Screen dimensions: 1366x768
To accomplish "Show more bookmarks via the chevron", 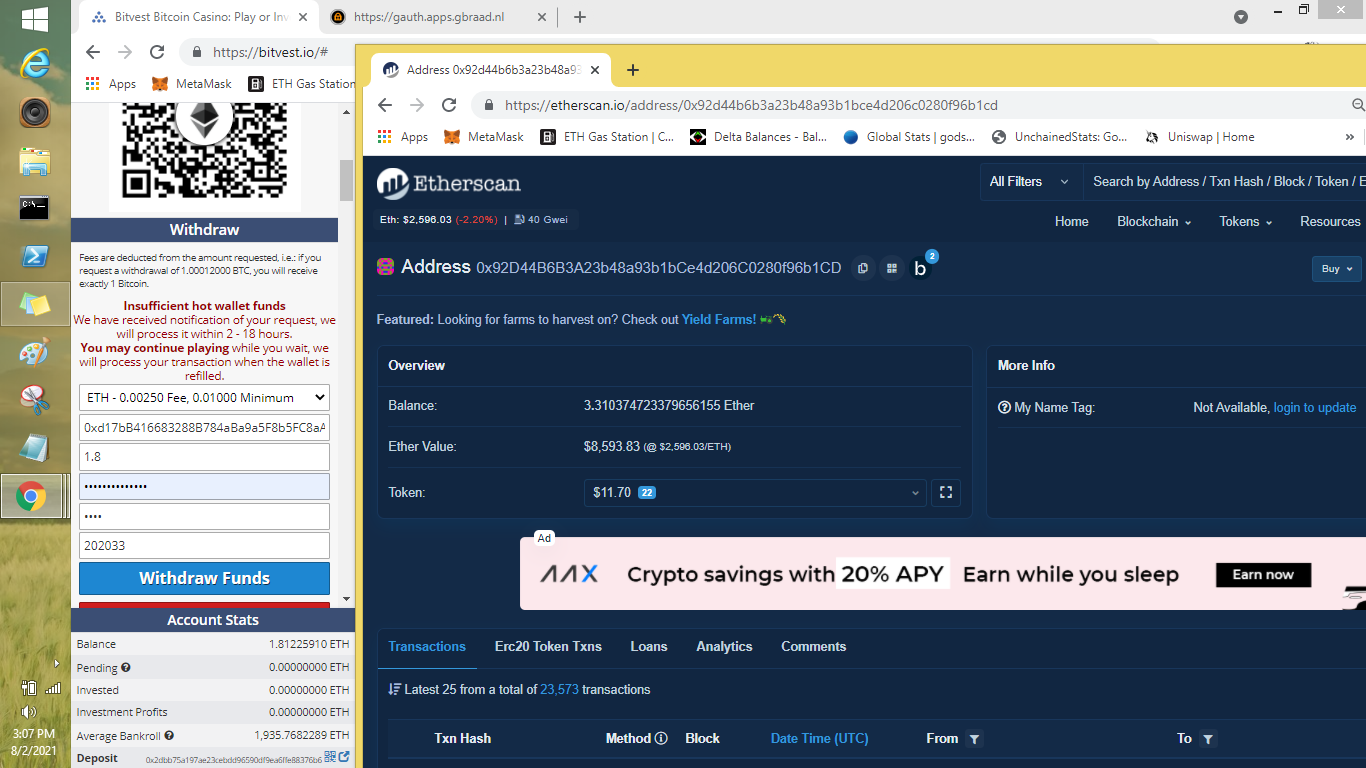I will (x=1349, y=137).
